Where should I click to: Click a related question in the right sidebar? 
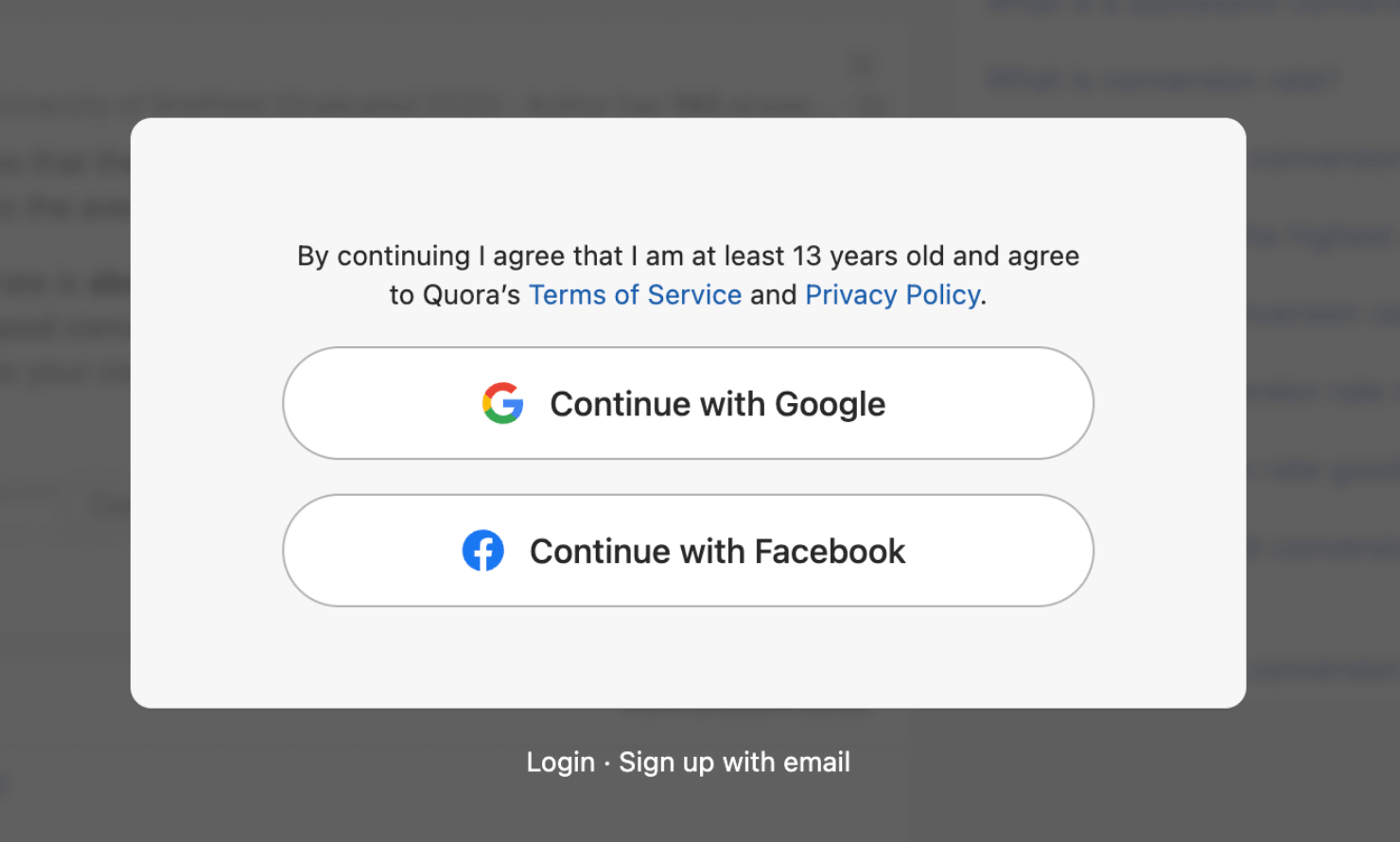[1162, 79]
